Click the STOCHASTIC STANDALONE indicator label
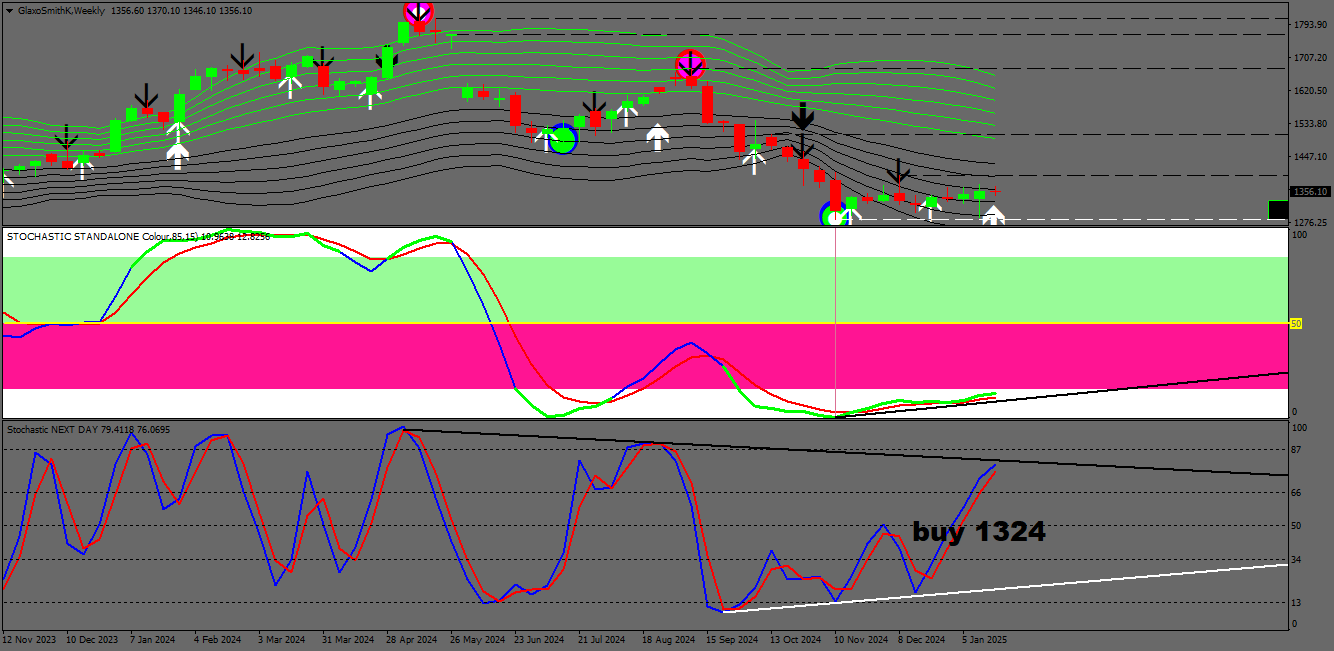Screen dimensions: 1334x651 click(139, 237)
